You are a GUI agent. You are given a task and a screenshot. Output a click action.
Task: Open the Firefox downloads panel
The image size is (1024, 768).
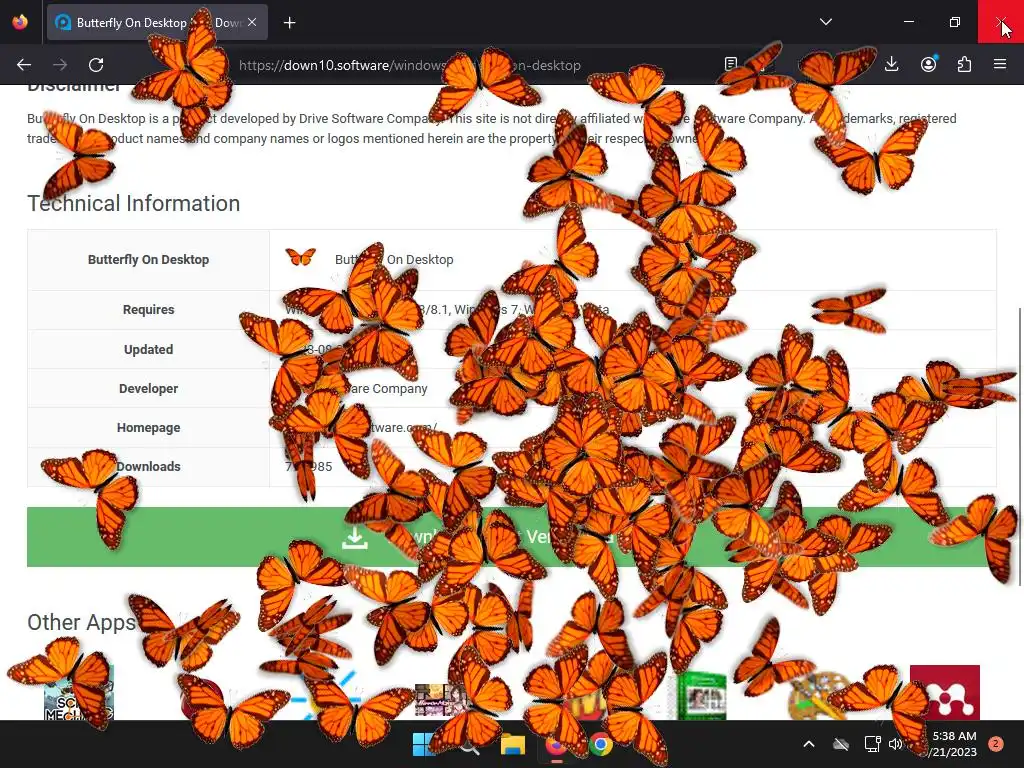891,64
